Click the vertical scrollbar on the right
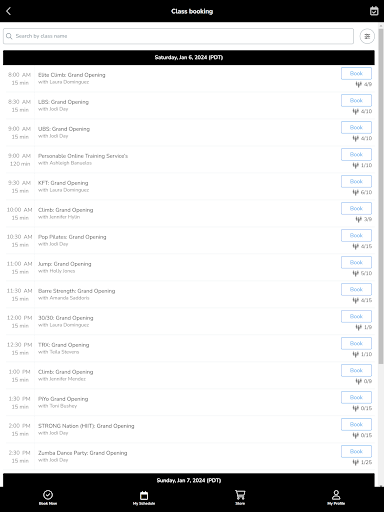 [x=381, y=193]
